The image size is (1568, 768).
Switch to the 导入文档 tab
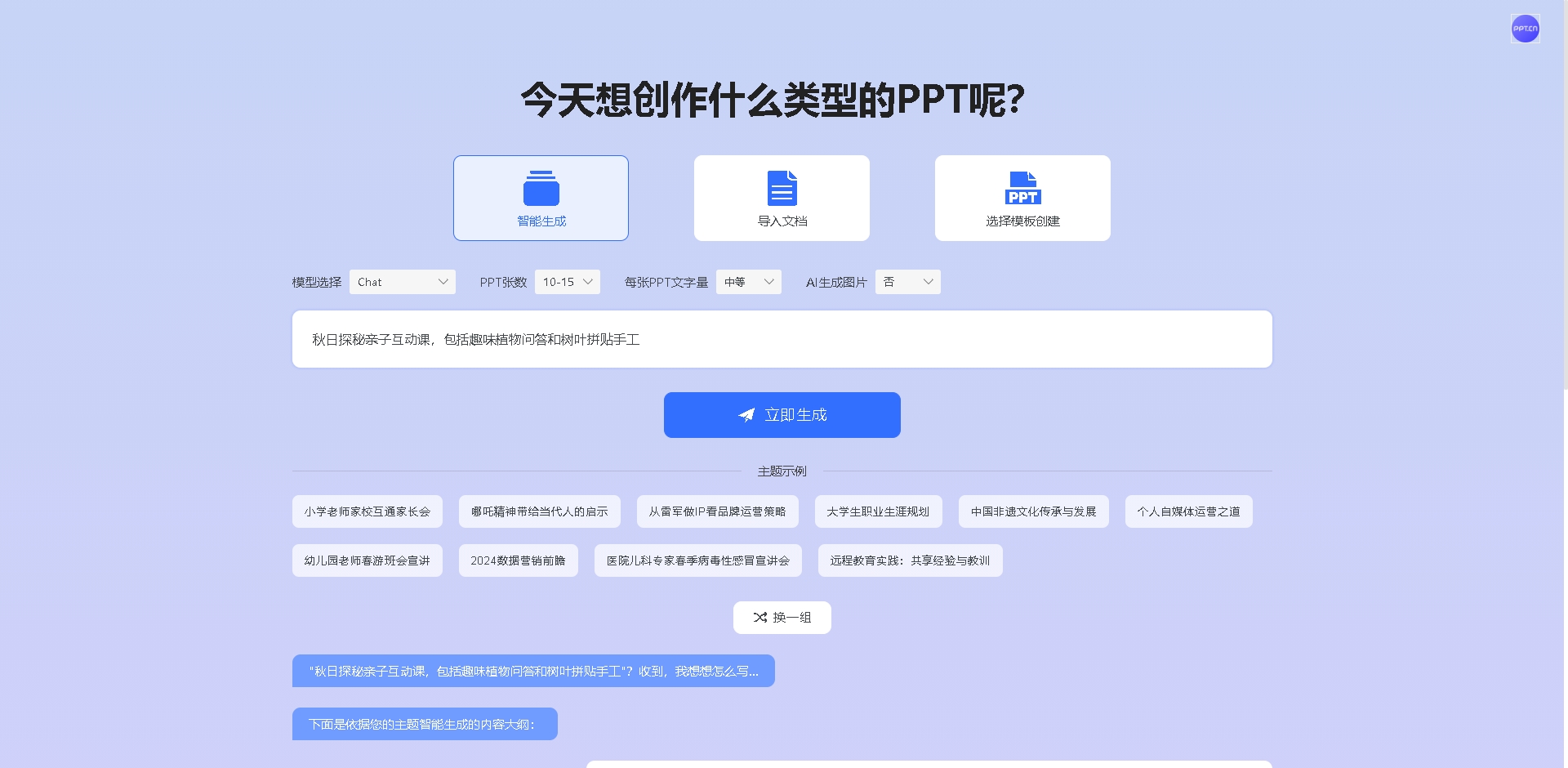coord(782,199)
